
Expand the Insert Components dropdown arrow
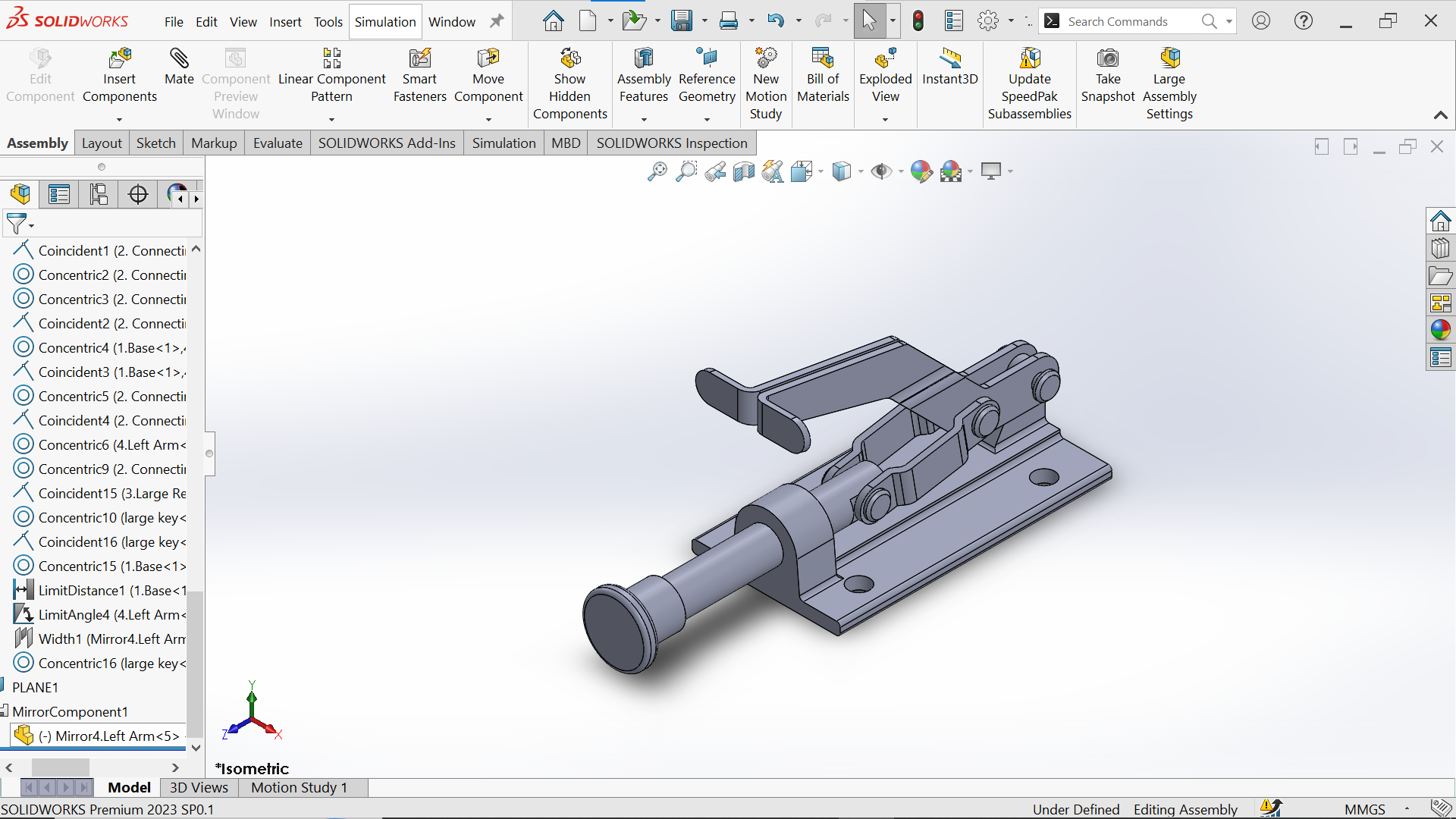(x=119, y=119)
